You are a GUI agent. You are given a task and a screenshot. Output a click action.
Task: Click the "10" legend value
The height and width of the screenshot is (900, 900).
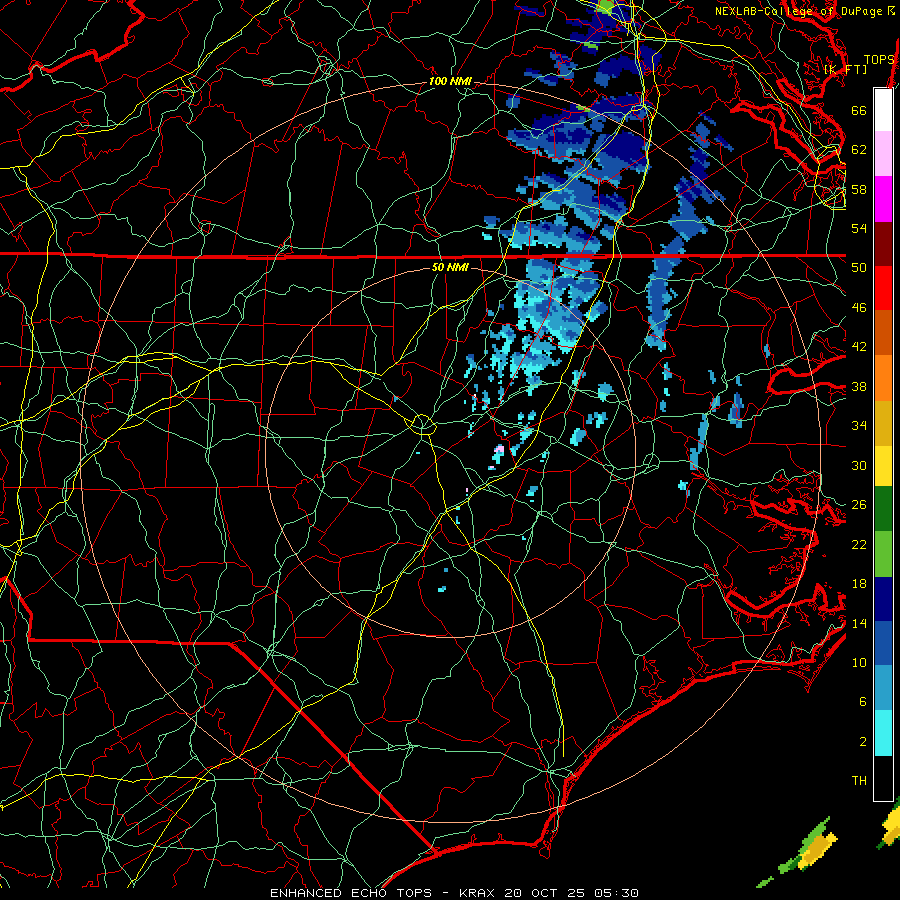(859, 662)
